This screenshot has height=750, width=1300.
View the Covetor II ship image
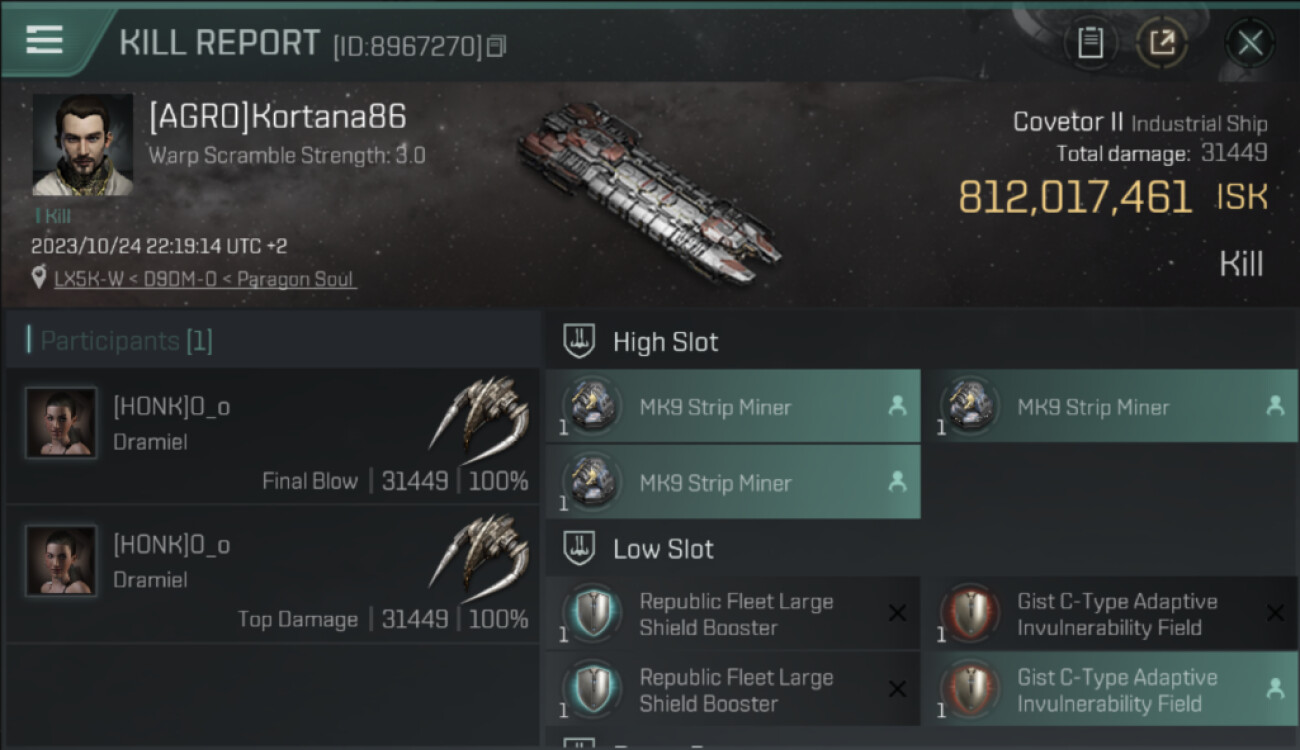[648, 192]
